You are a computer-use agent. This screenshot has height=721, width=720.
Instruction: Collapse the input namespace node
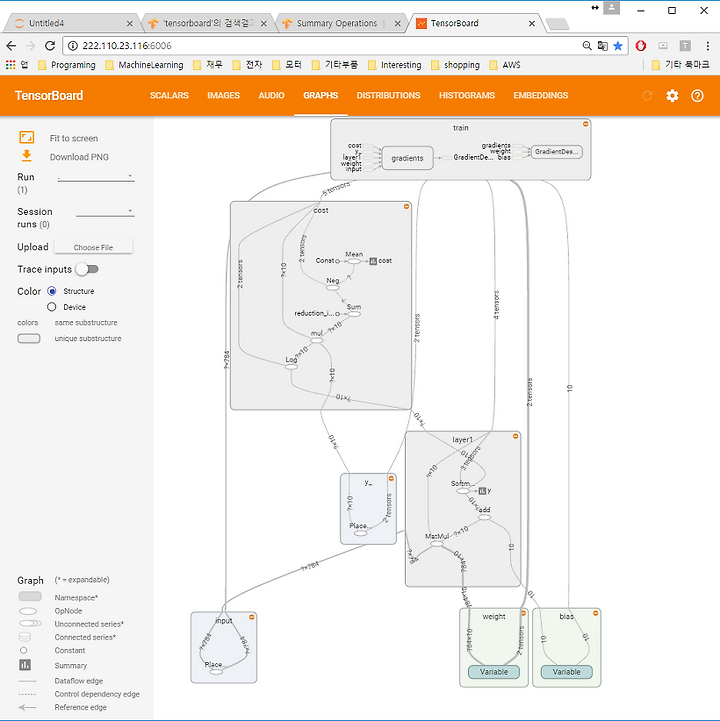click(251, 617)
